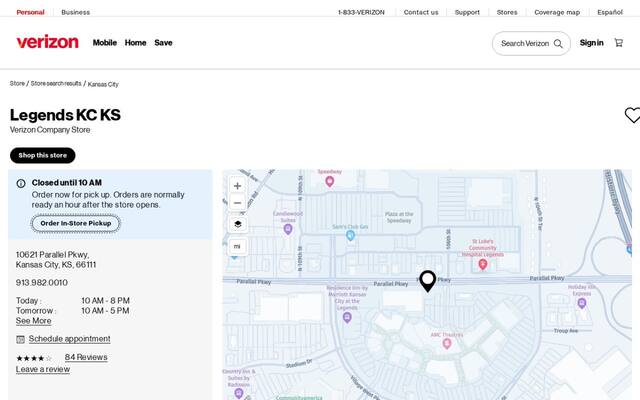The image size is (640, 400).
Task: Open the map layers button
Action: [238, 224]
